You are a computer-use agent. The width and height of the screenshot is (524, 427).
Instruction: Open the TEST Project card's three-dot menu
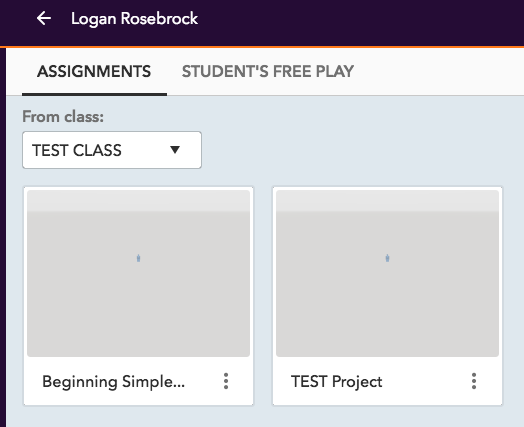click(474, 381)
